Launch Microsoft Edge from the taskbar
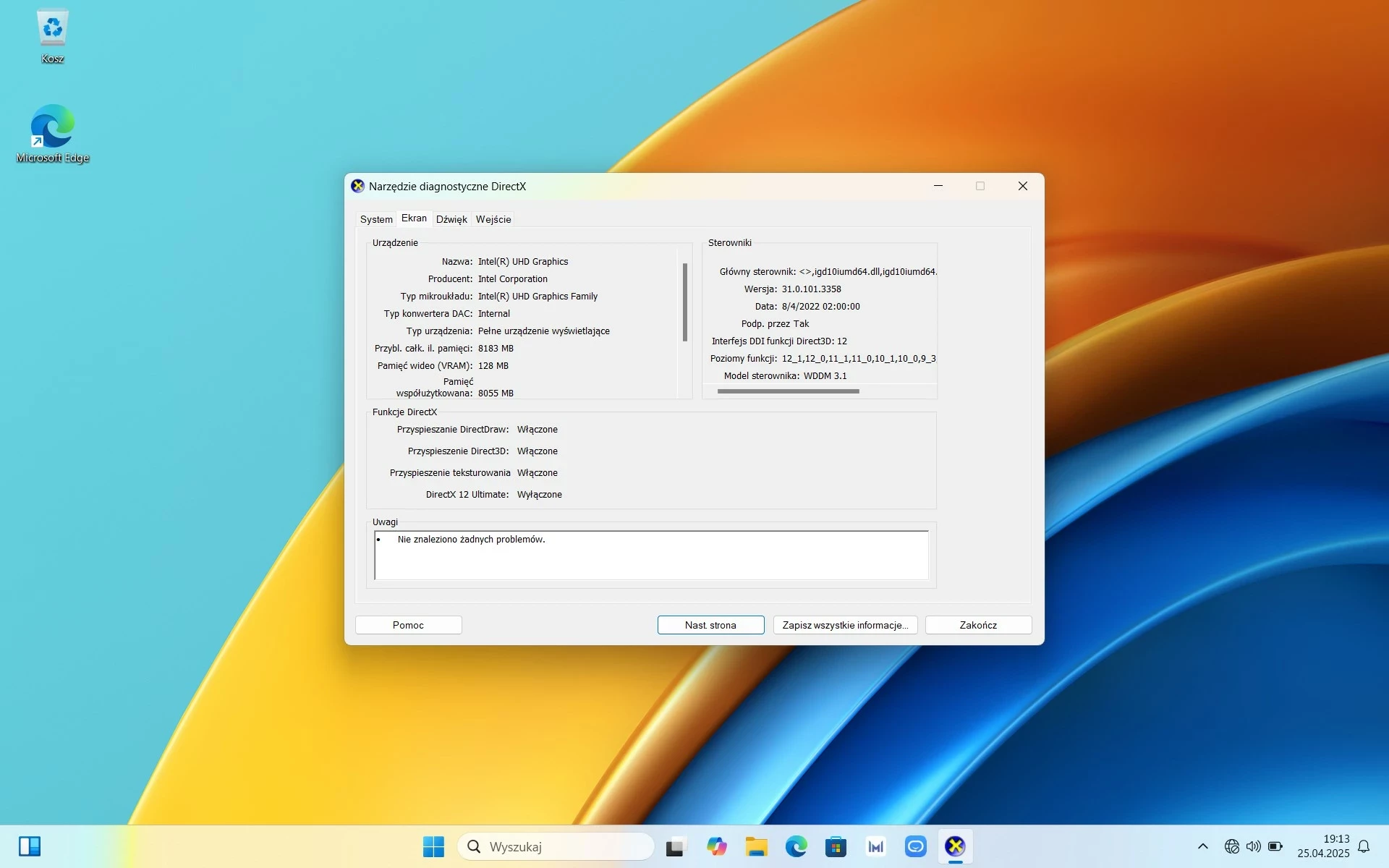Viewport: 1389px width, 868px height. tap(797, 846)
